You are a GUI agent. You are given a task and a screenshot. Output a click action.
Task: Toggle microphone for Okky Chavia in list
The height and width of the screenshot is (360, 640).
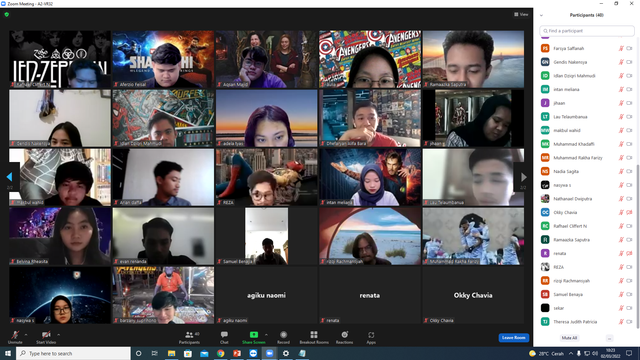pyautogui.click(x=621, y=212)
